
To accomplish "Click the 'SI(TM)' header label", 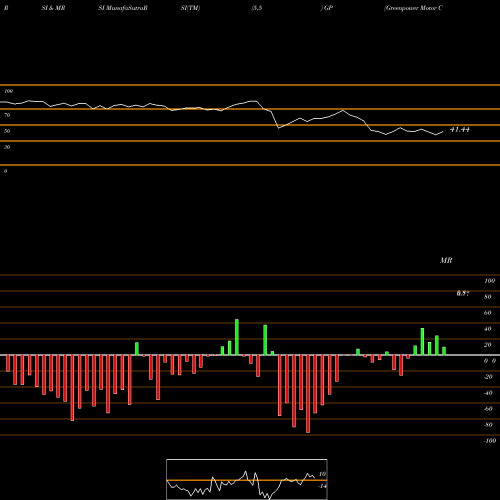I will 190,8.
